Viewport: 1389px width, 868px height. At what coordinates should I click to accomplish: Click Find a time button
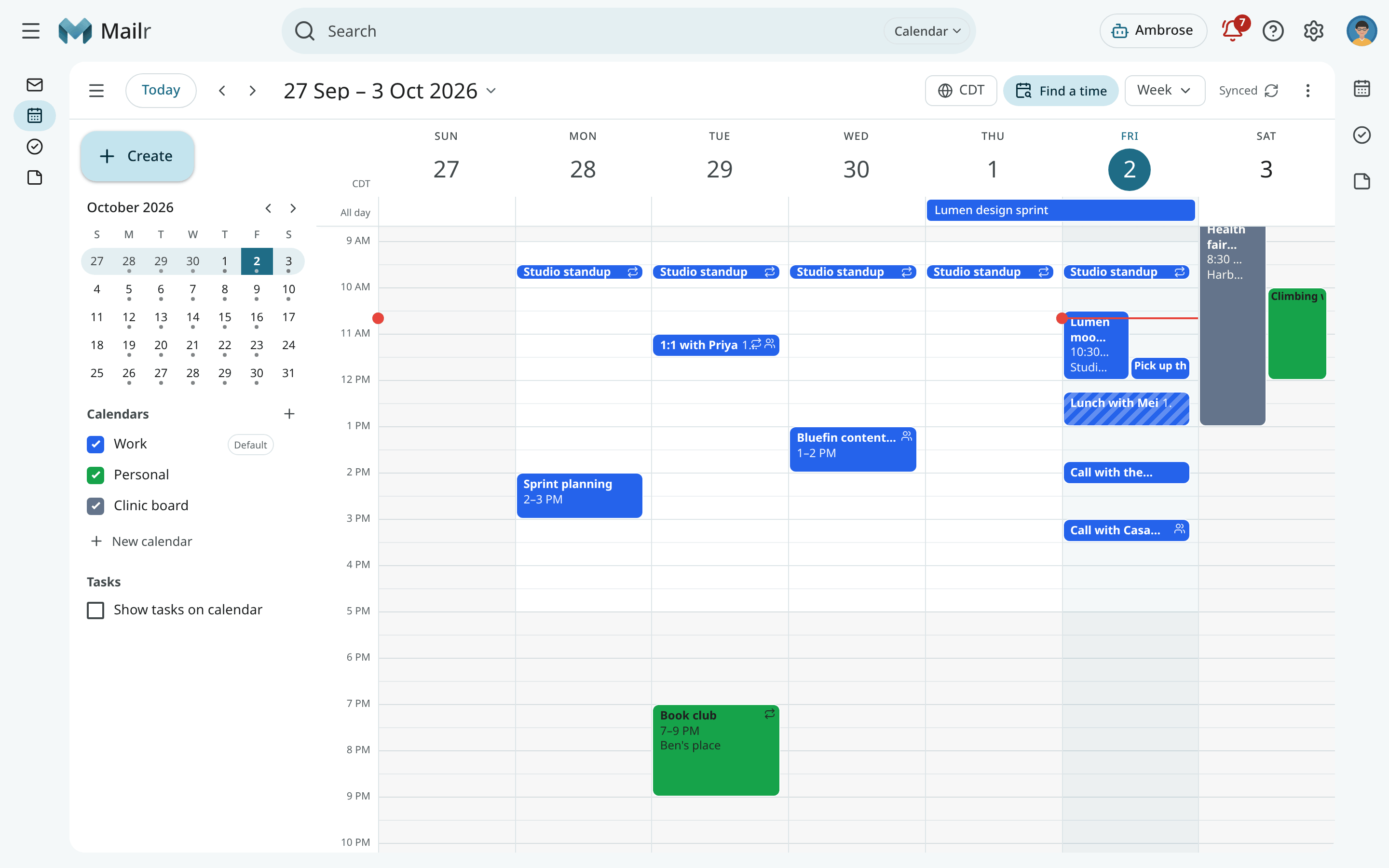[x=1061, y=91]
